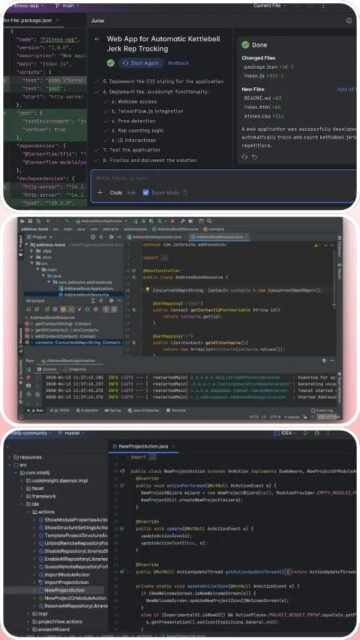Select ShowModulePropertiesAction in project tree
This screenshot has width=360, height=640.
point(73,520)
